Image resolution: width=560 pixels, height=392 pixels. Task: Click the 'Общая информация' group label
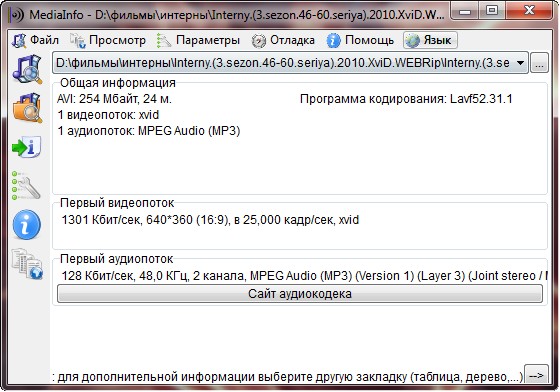click(x=118, y=83)
